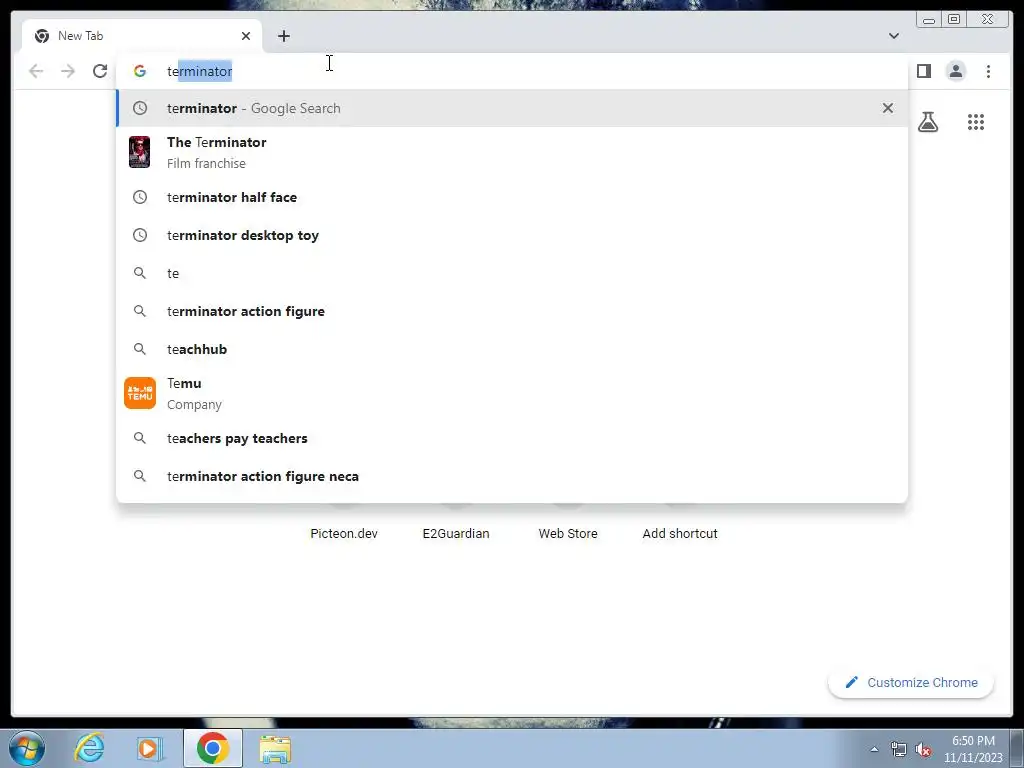Open Customize Chrome

click(x=911, y=682)
